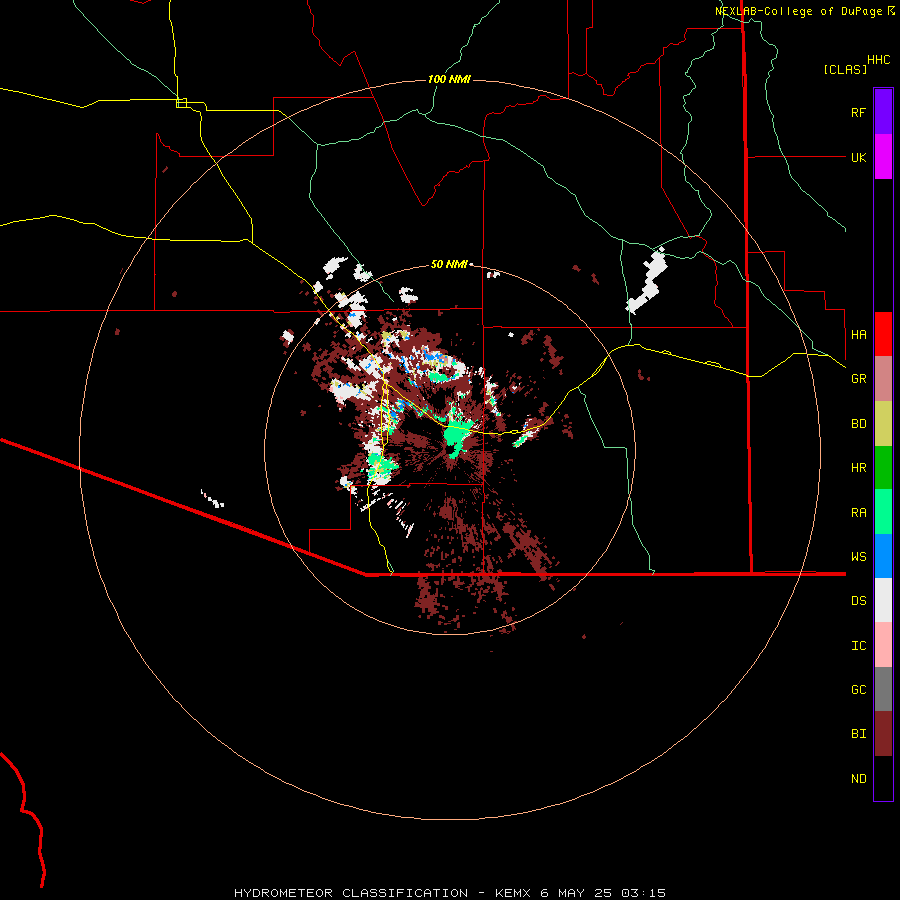This screenshot has height=900, width=900.
Task: Click the large rain echo near the radar site
Action: point(457,433)
